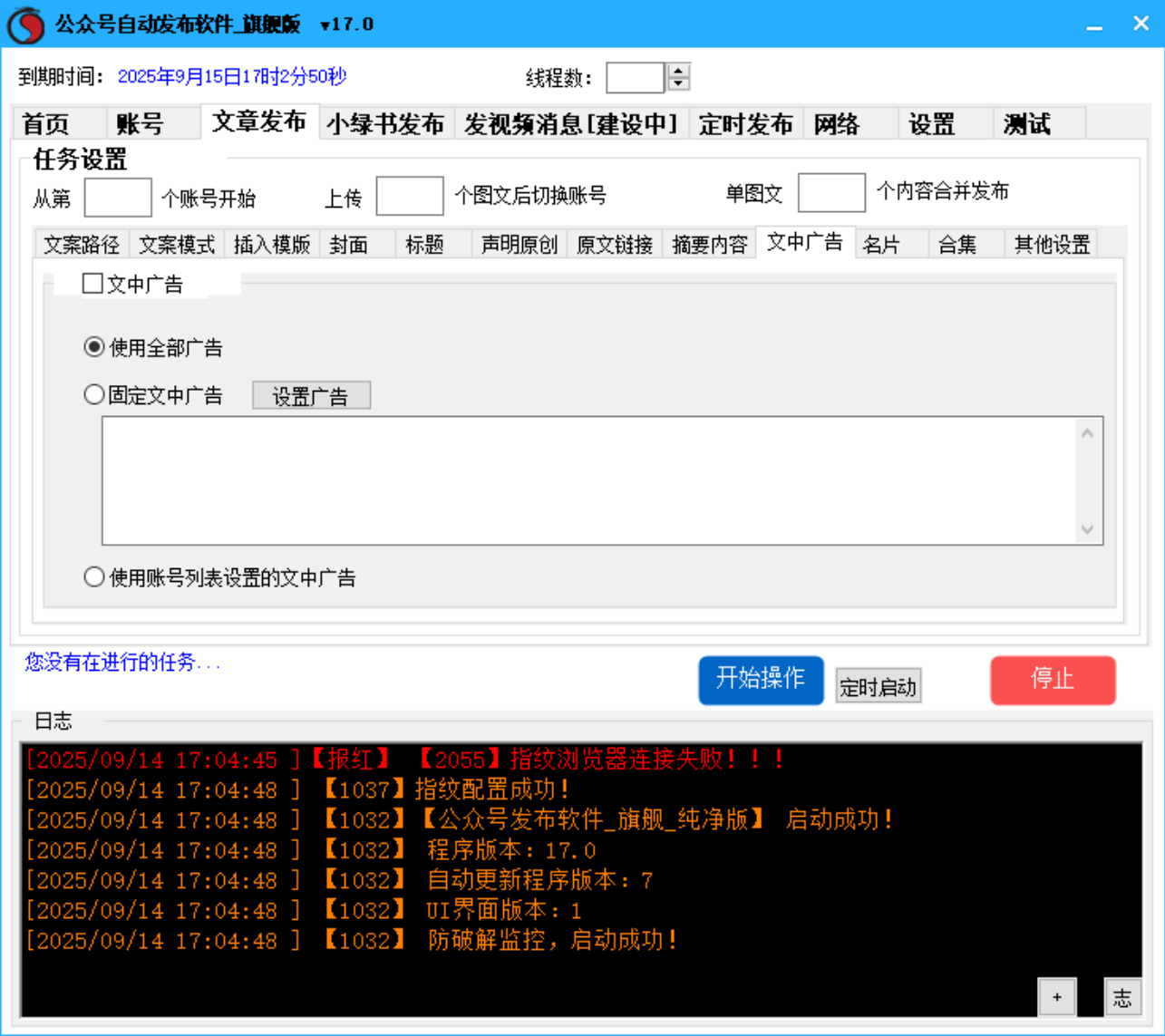This screenshot has width=1165, height=1036.
Task: Click the 设置广告 button
Action: (312, 394)
